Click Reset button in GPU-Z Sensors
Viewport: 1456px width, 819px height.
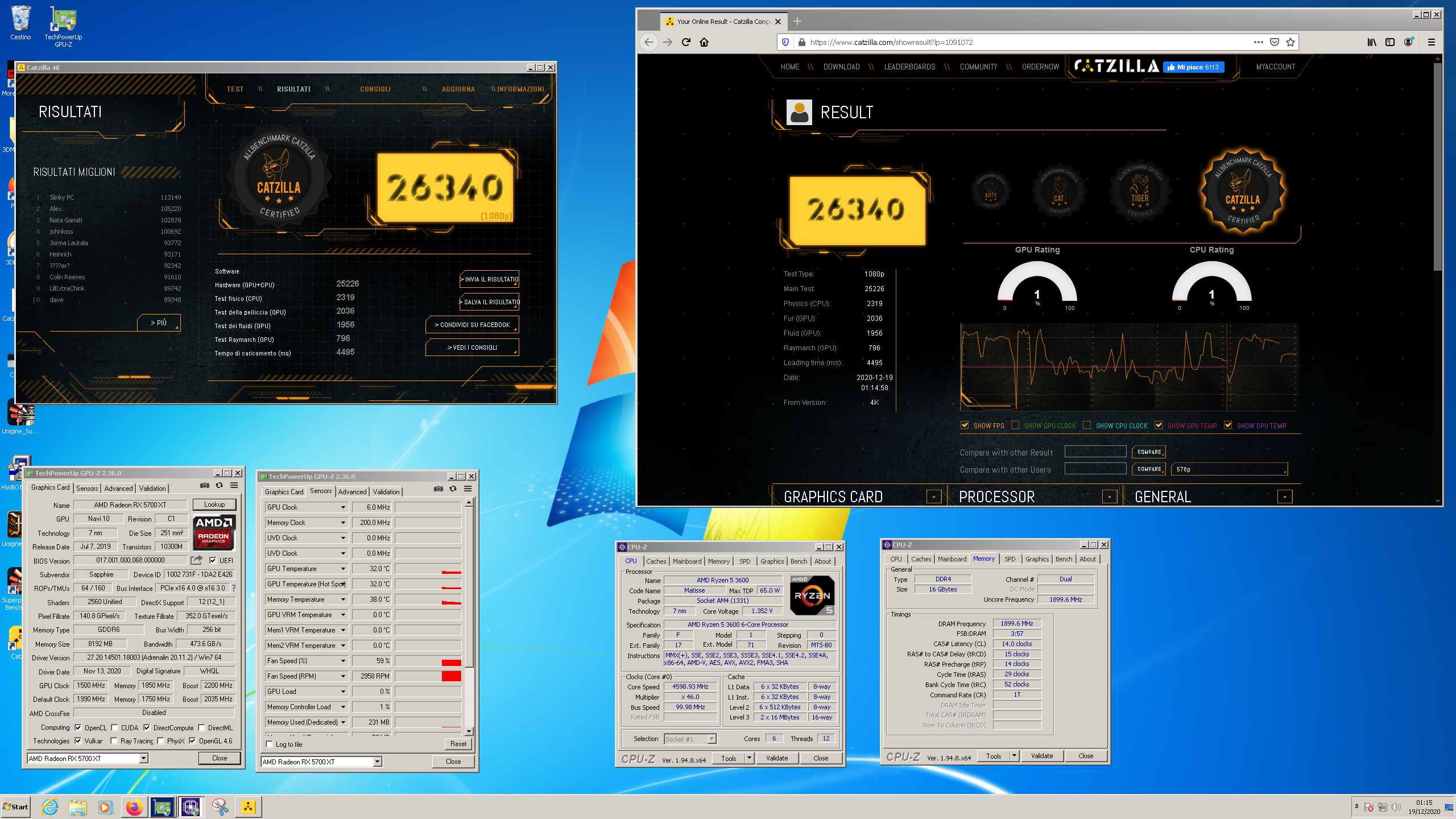click(458, 744)
